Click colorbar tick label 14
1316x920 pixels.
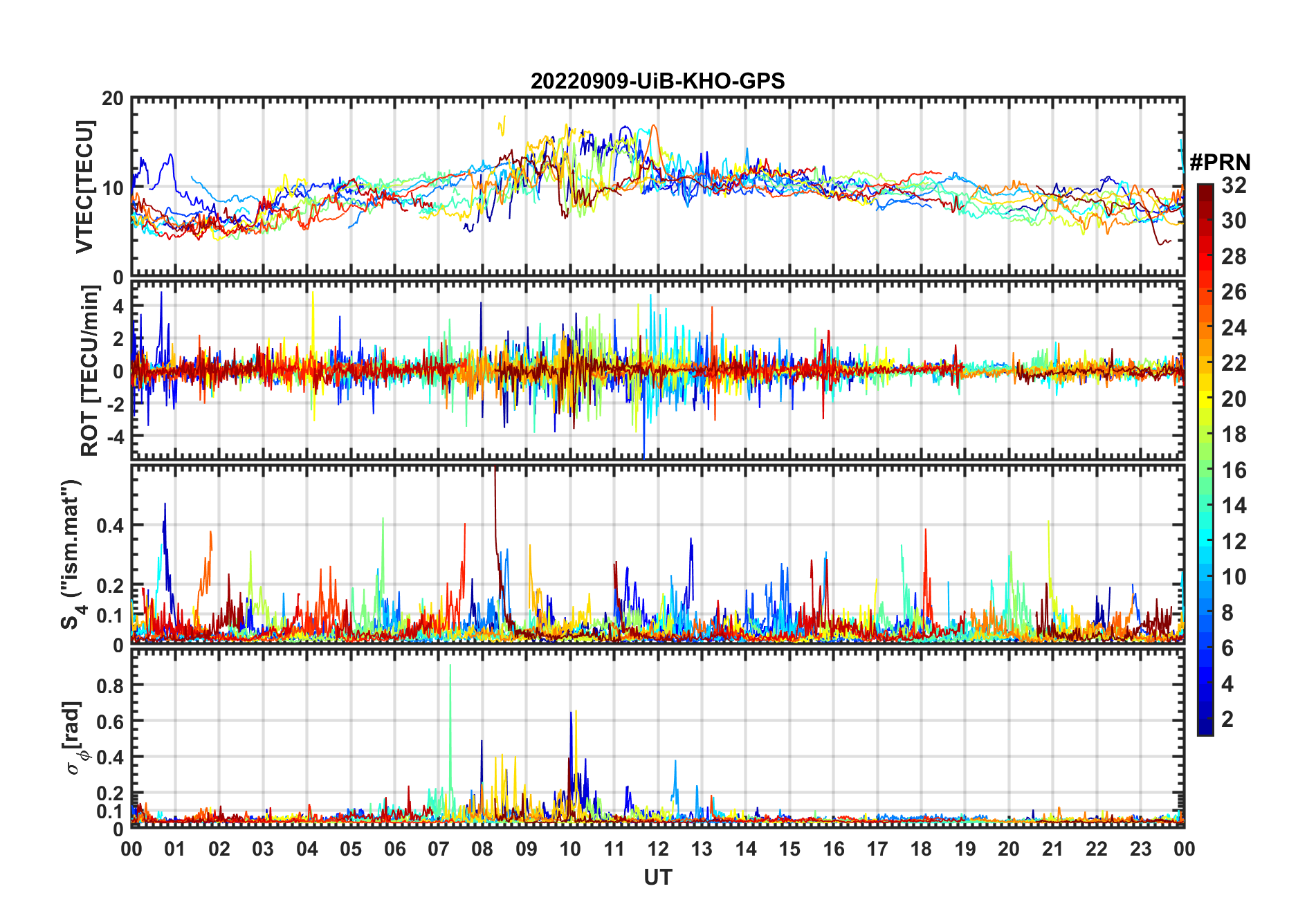click(1234, 506)
